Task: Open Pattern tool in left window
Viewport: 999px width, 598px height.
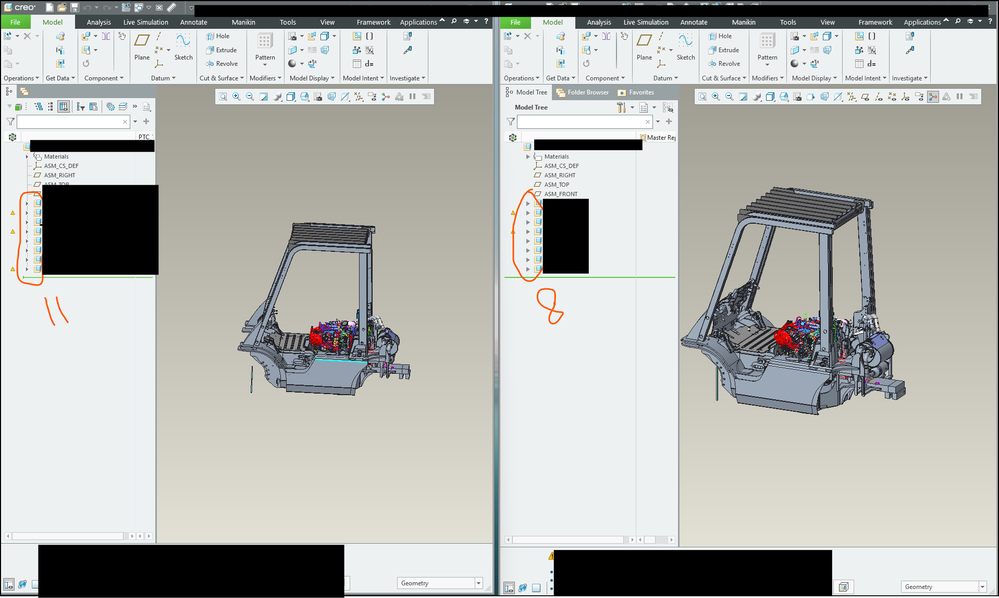Action: [265, 48]
